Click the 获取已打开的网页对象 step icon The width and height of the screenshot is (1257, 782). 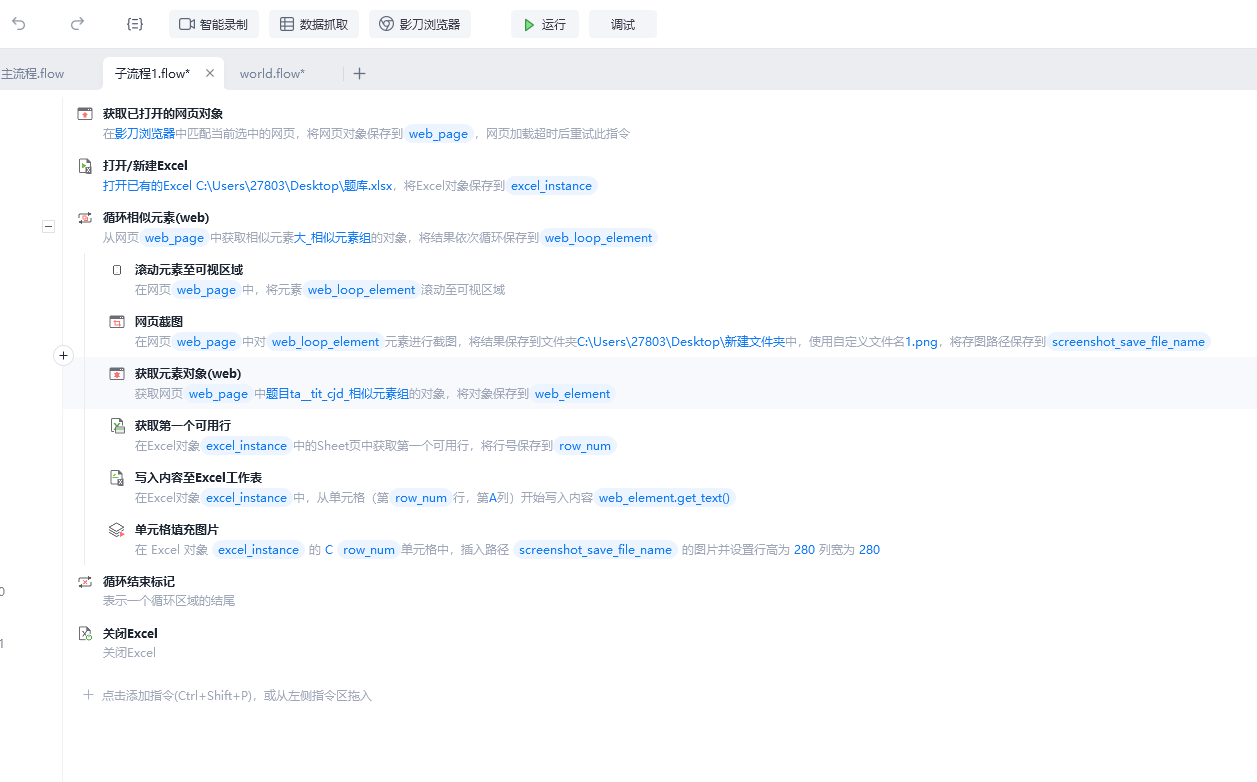[86, 114]
